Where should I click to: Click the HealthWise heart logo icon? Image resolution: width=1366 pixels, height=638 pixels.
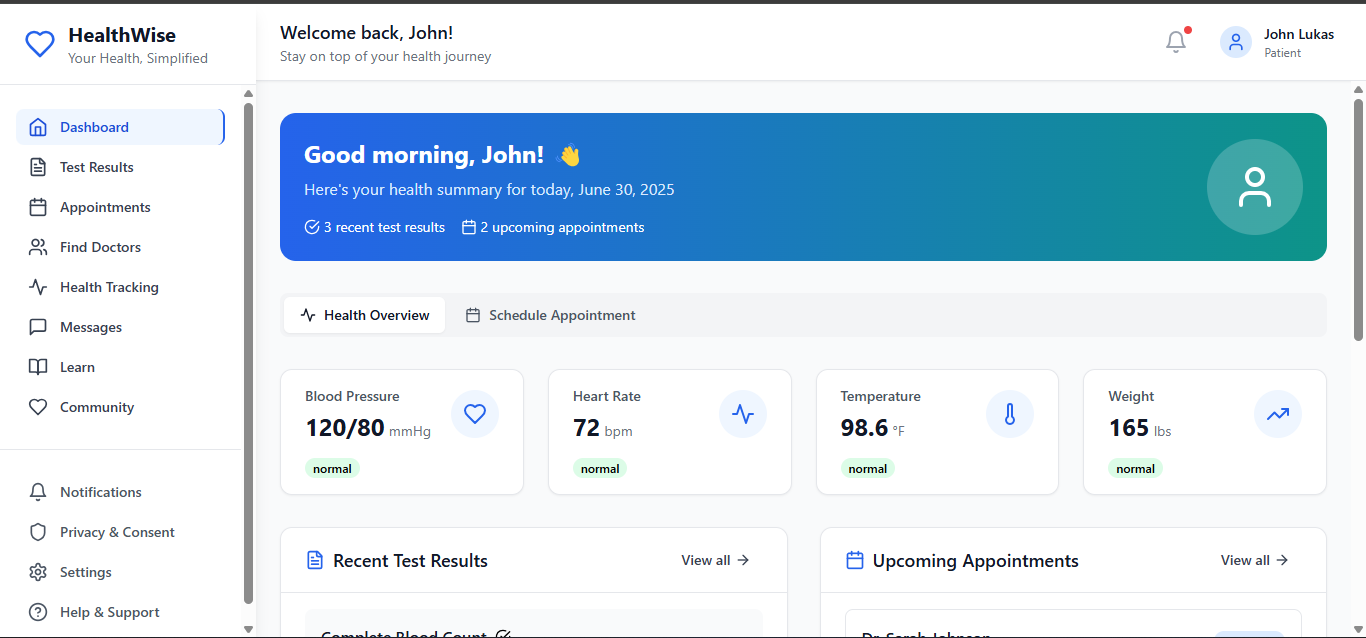pos(40,44)
